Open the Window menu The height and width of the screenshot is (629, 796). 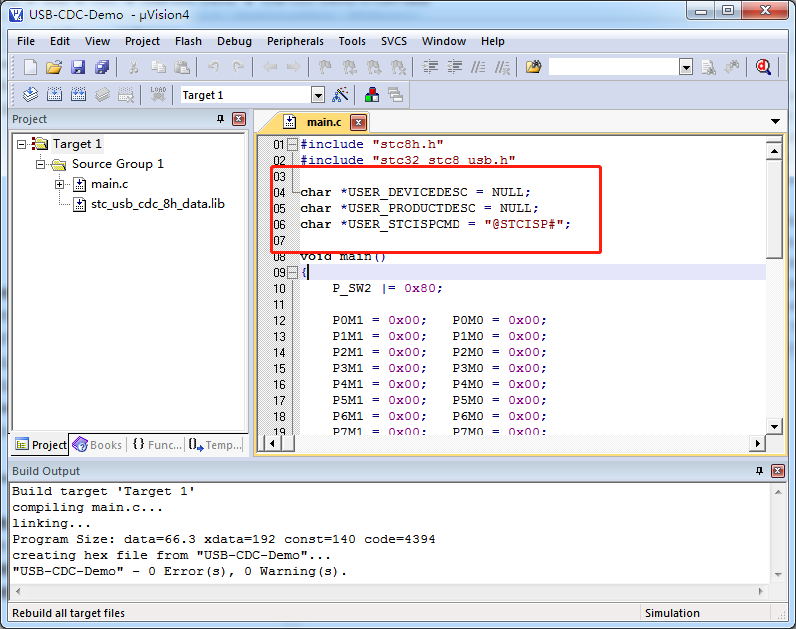point(444,41)
